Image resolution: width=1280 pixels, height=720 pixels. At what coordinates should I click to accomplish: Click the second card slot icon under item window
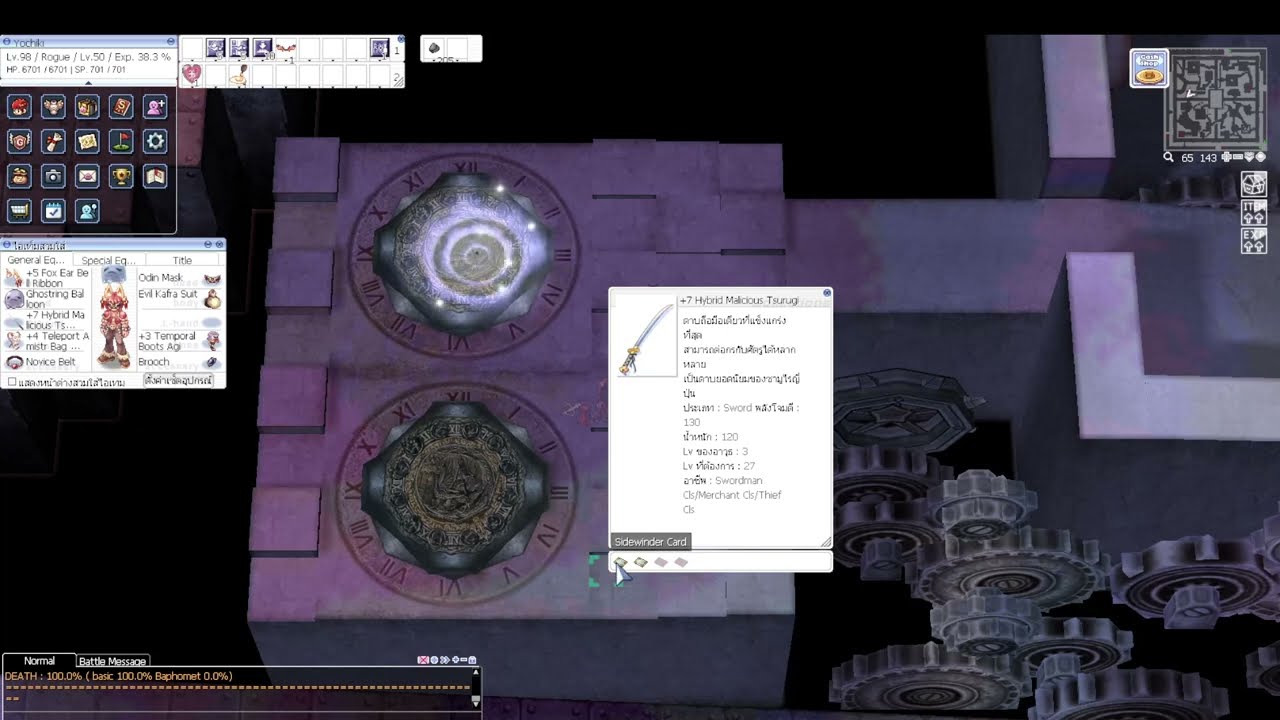(641, 562)
